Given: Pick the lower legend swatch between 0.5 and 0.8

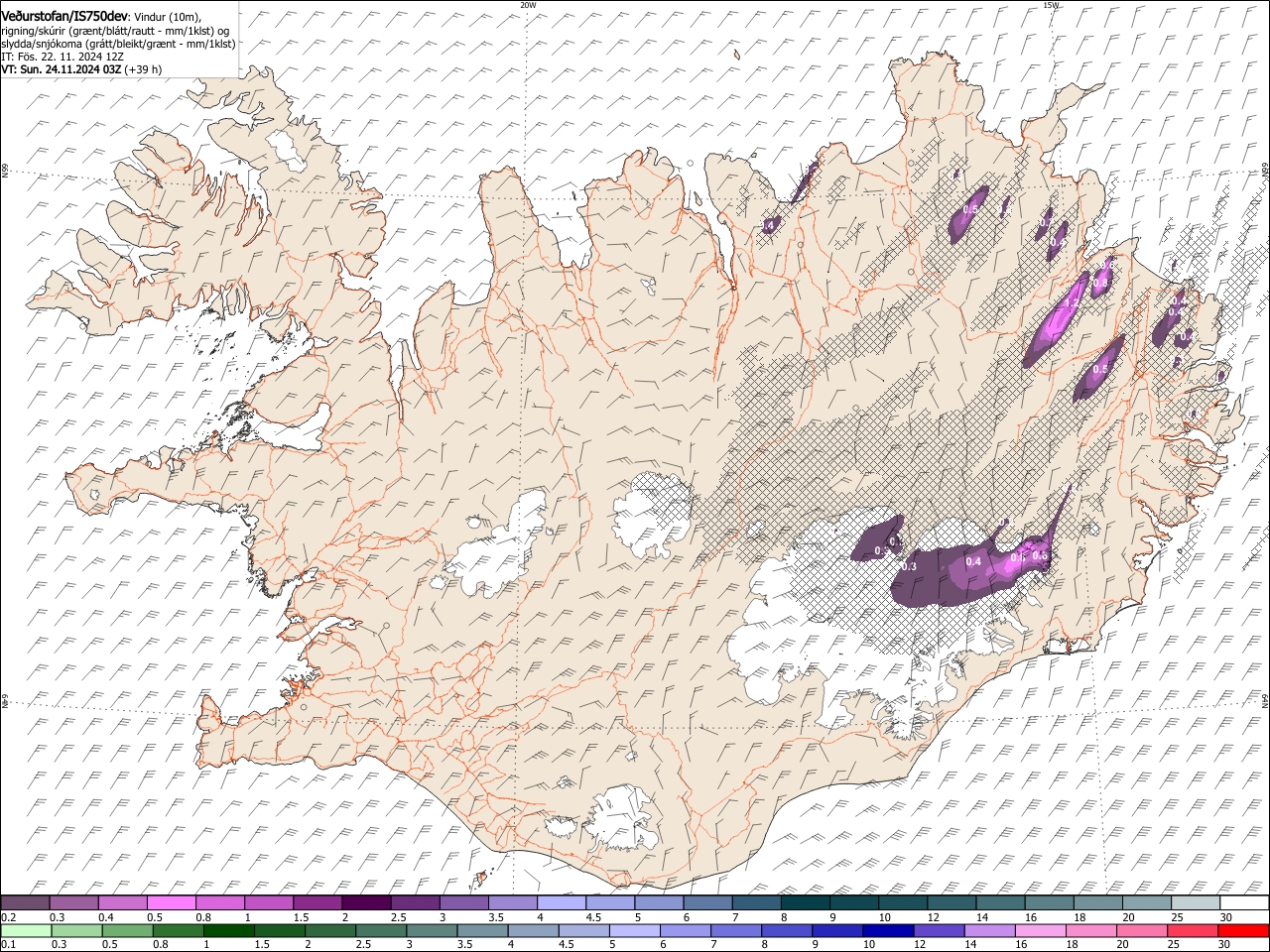Looking at the screenshot, I should coord(127,931).
